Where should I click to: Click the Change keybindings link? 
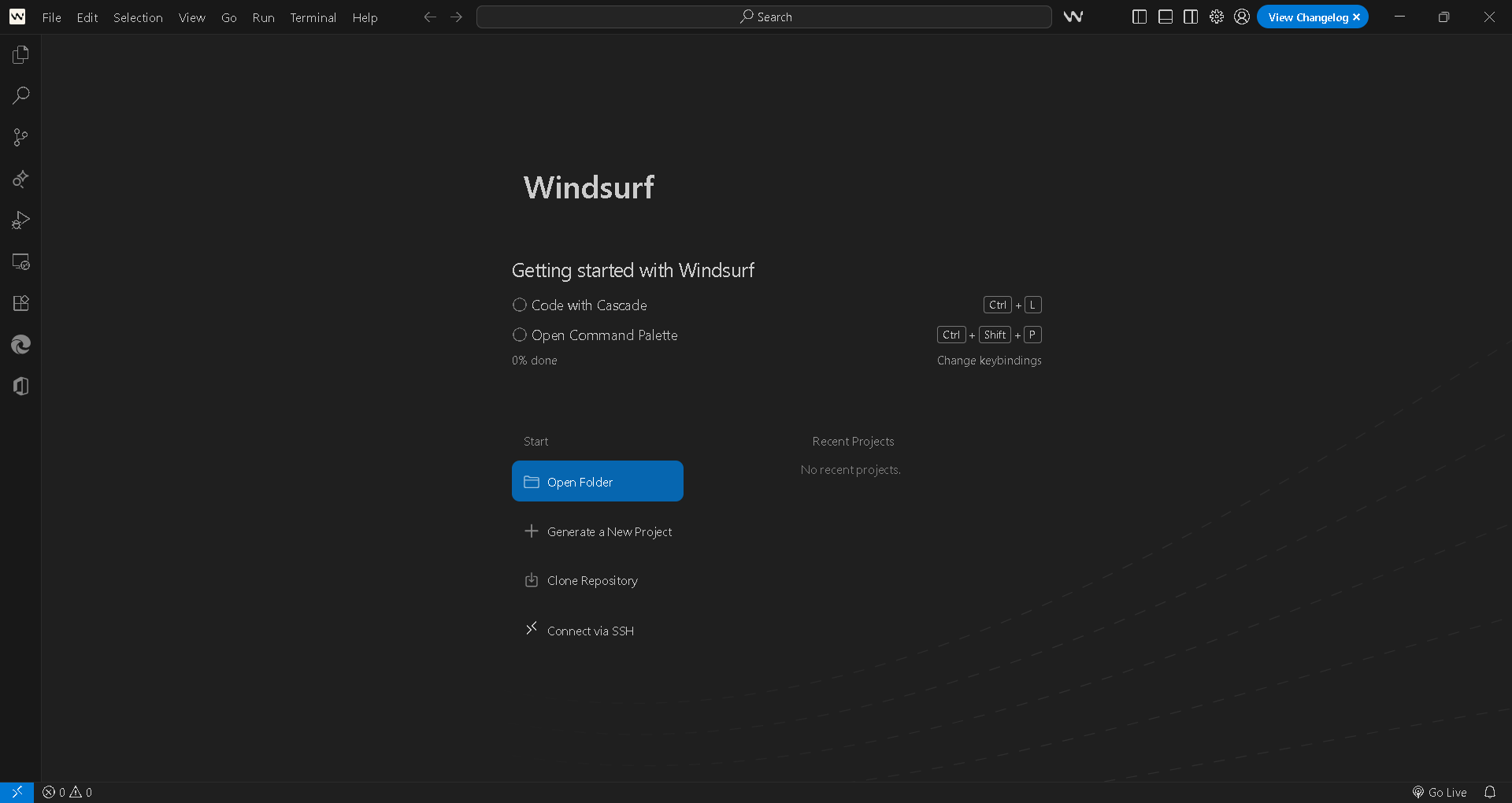point(989,360)
